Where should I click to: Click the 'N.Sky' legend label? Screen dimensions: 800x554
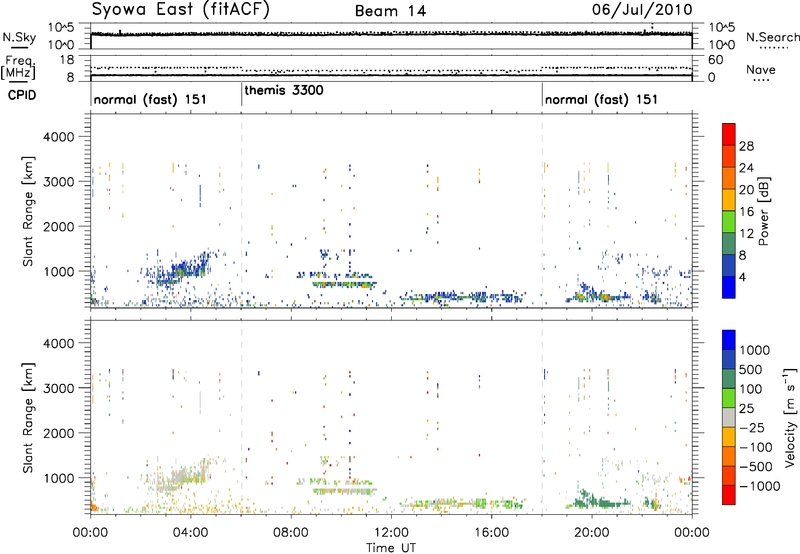[x=19, y=37]
